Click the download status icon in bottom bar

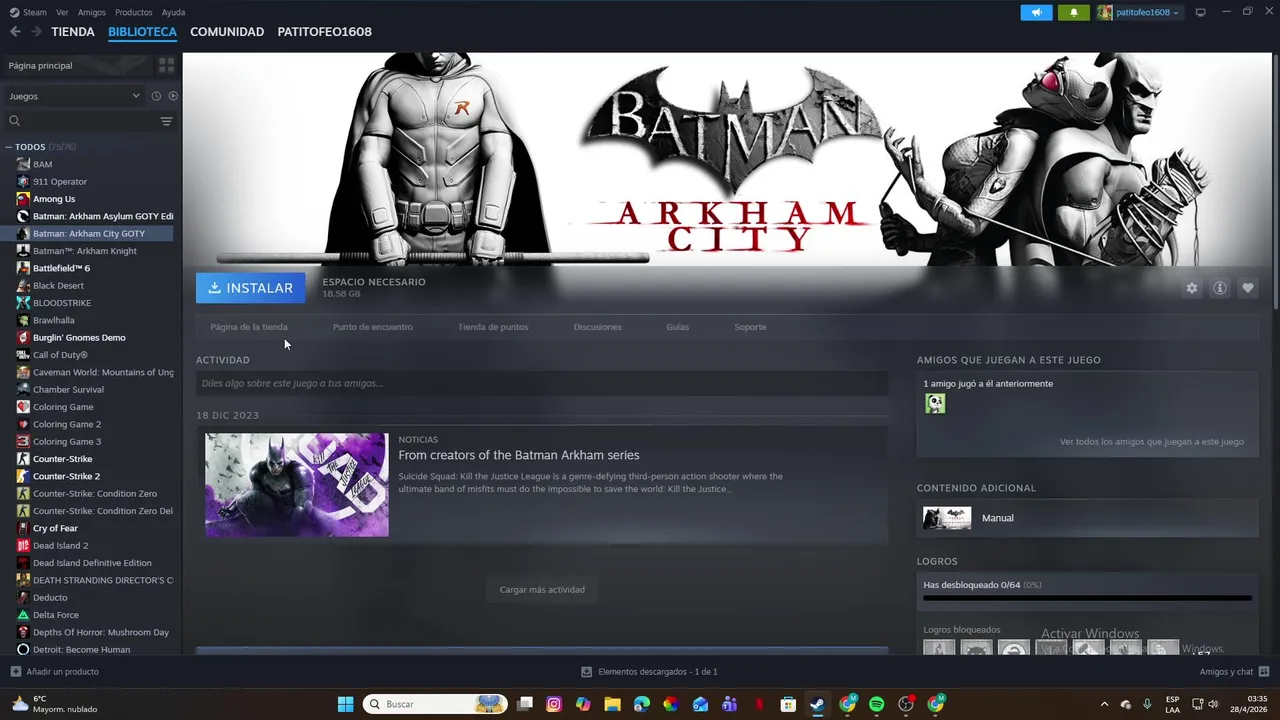coord(587,672)
